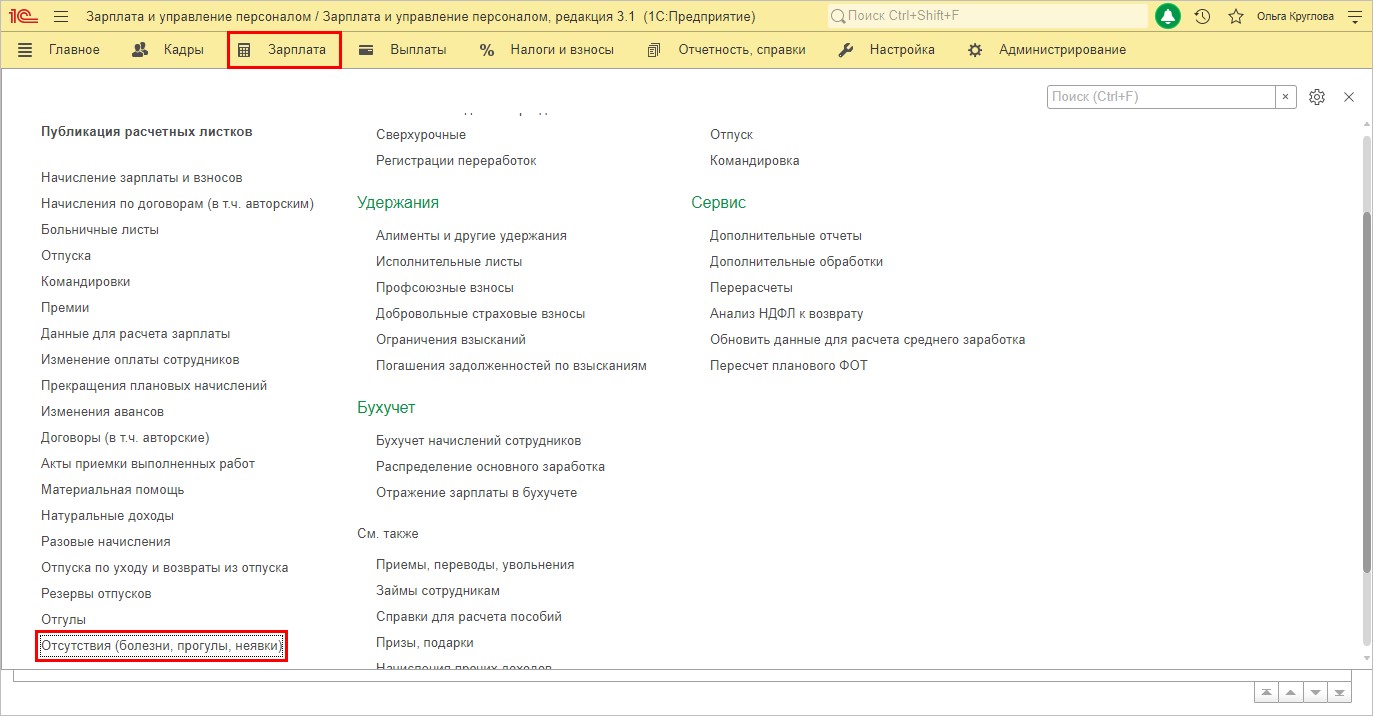Open Отражение зарплаты в бухучете

pyautogui.click(x=477, y=492)
